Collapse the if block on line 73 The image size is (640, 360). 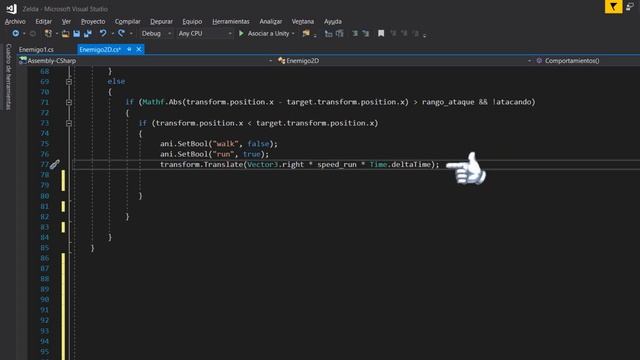(x=69, y=123)
